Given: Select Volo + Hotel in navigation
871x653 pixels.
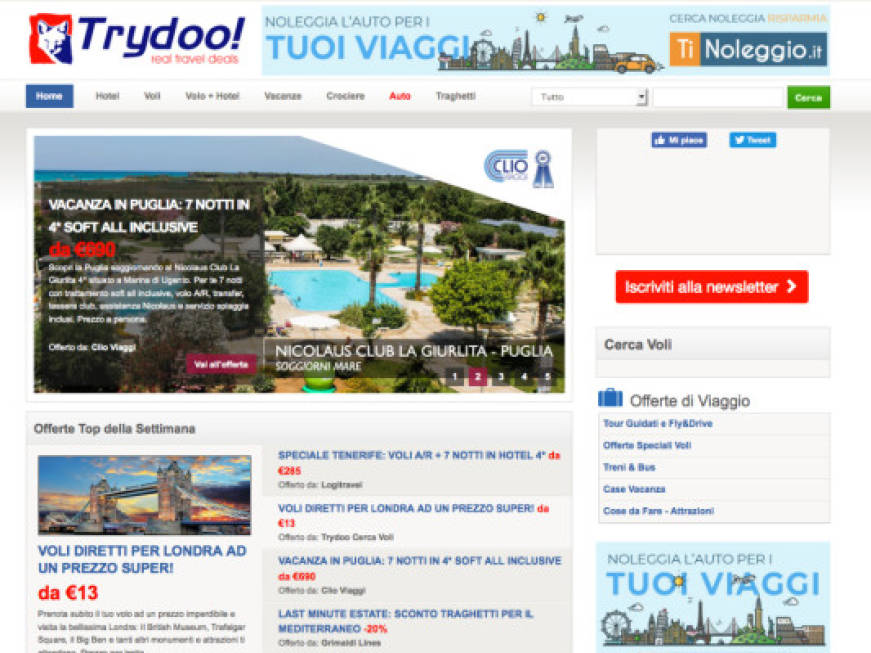Looking at the screenshot, I should pos(212,96).
